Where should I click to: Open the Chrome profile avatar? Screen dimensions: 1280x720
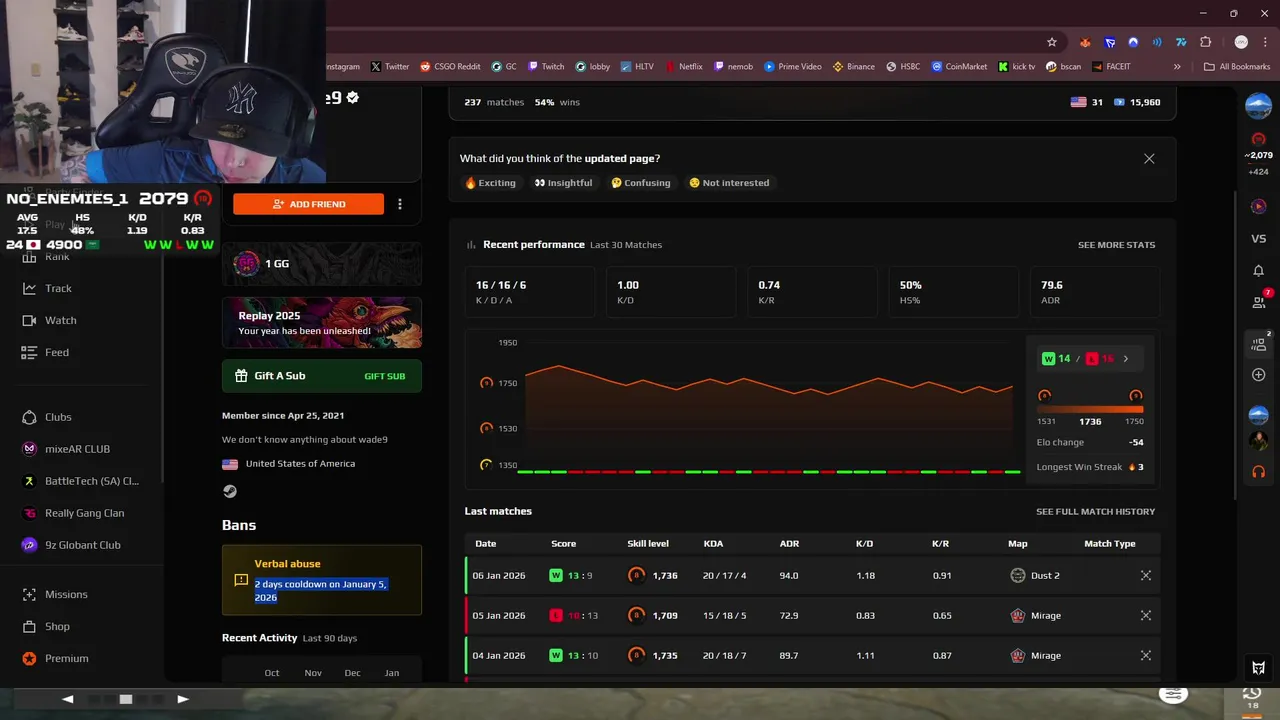1241,42
